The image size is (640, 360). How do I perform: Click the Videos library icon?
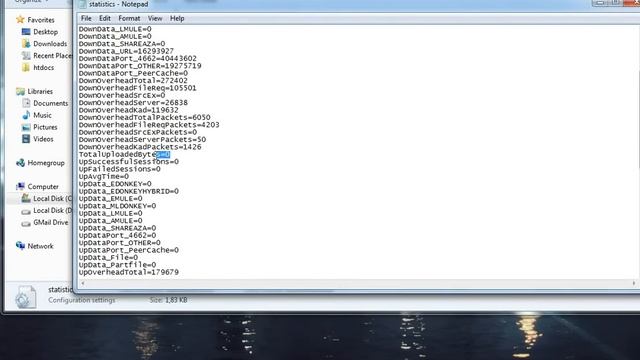tap(26, 139)
